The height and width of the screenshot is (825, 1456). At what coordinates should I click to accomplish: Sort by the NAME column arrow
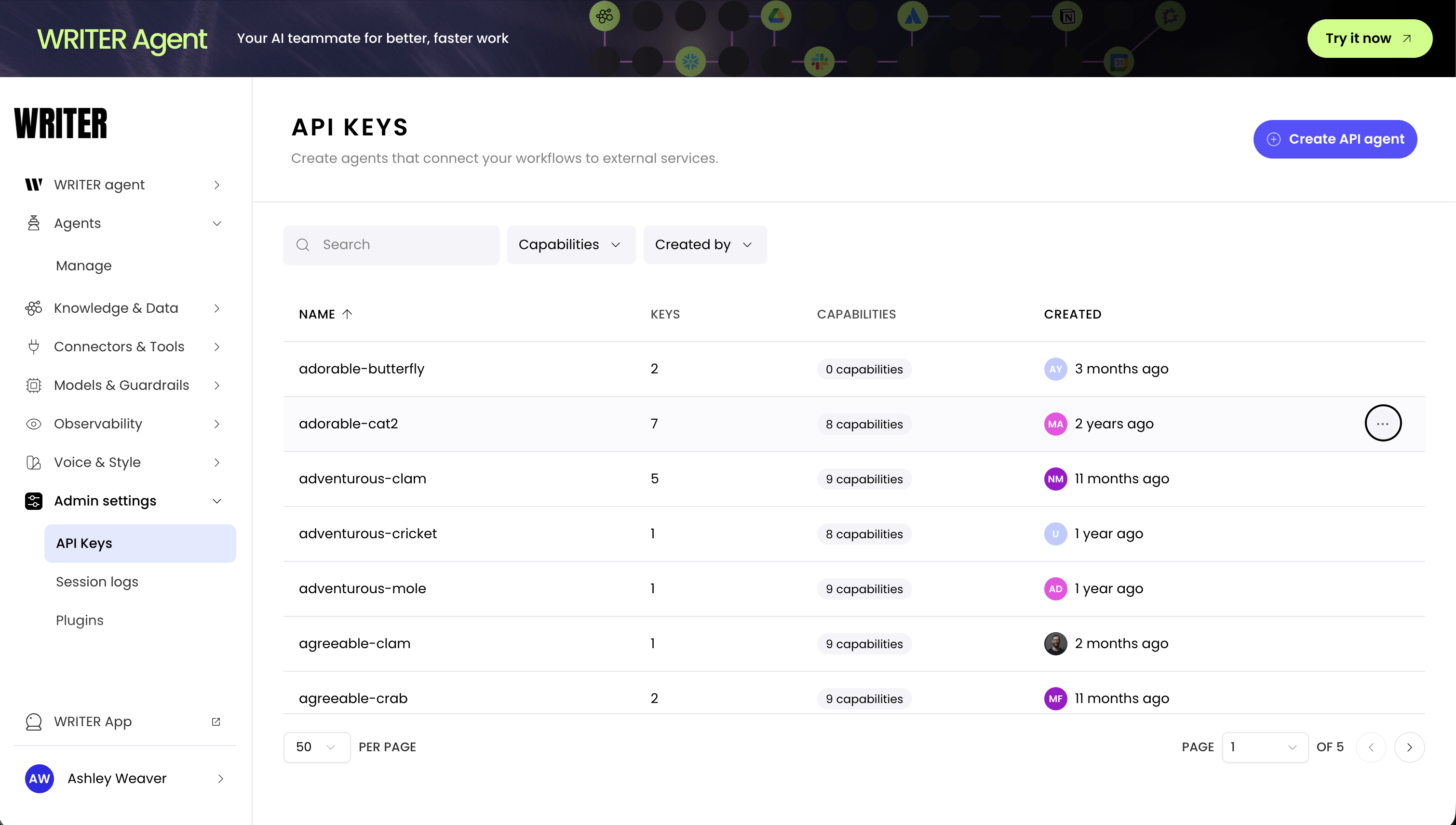click(348, 314)
